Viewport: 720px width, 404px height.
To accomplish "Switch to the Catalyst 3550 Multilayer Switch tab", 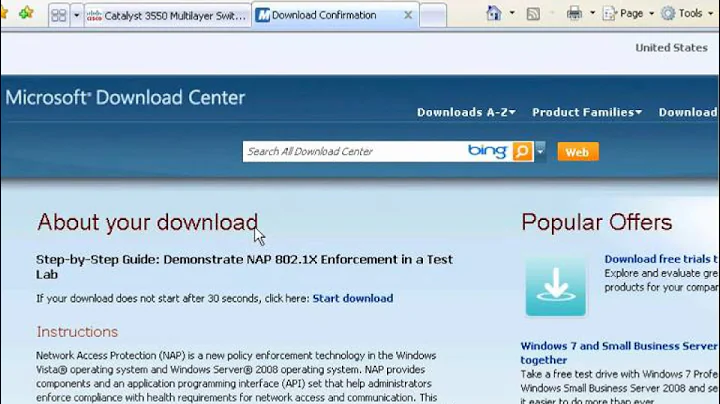I will tap(168, 16).
